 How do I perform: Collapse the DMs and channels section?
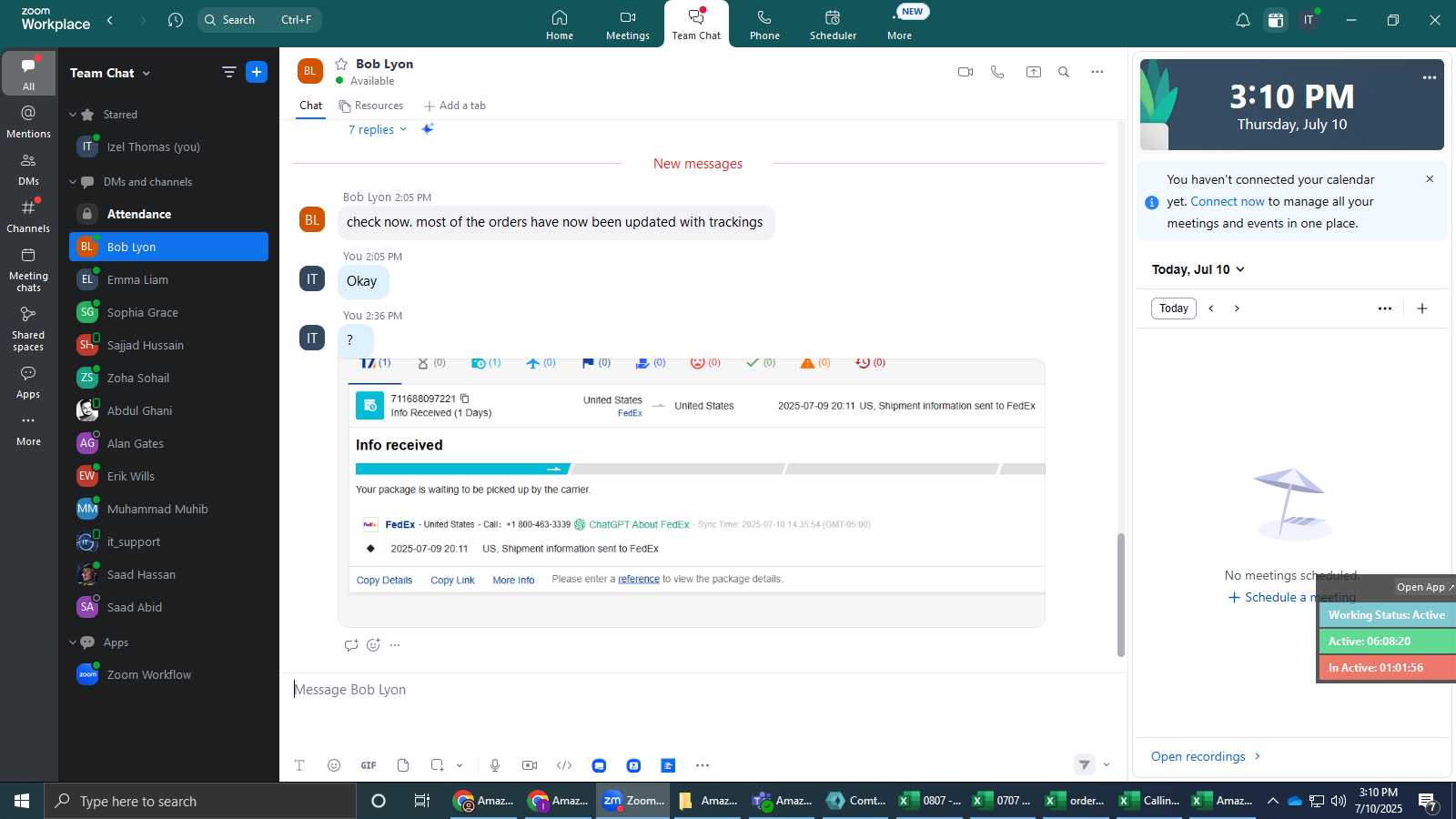73,182
